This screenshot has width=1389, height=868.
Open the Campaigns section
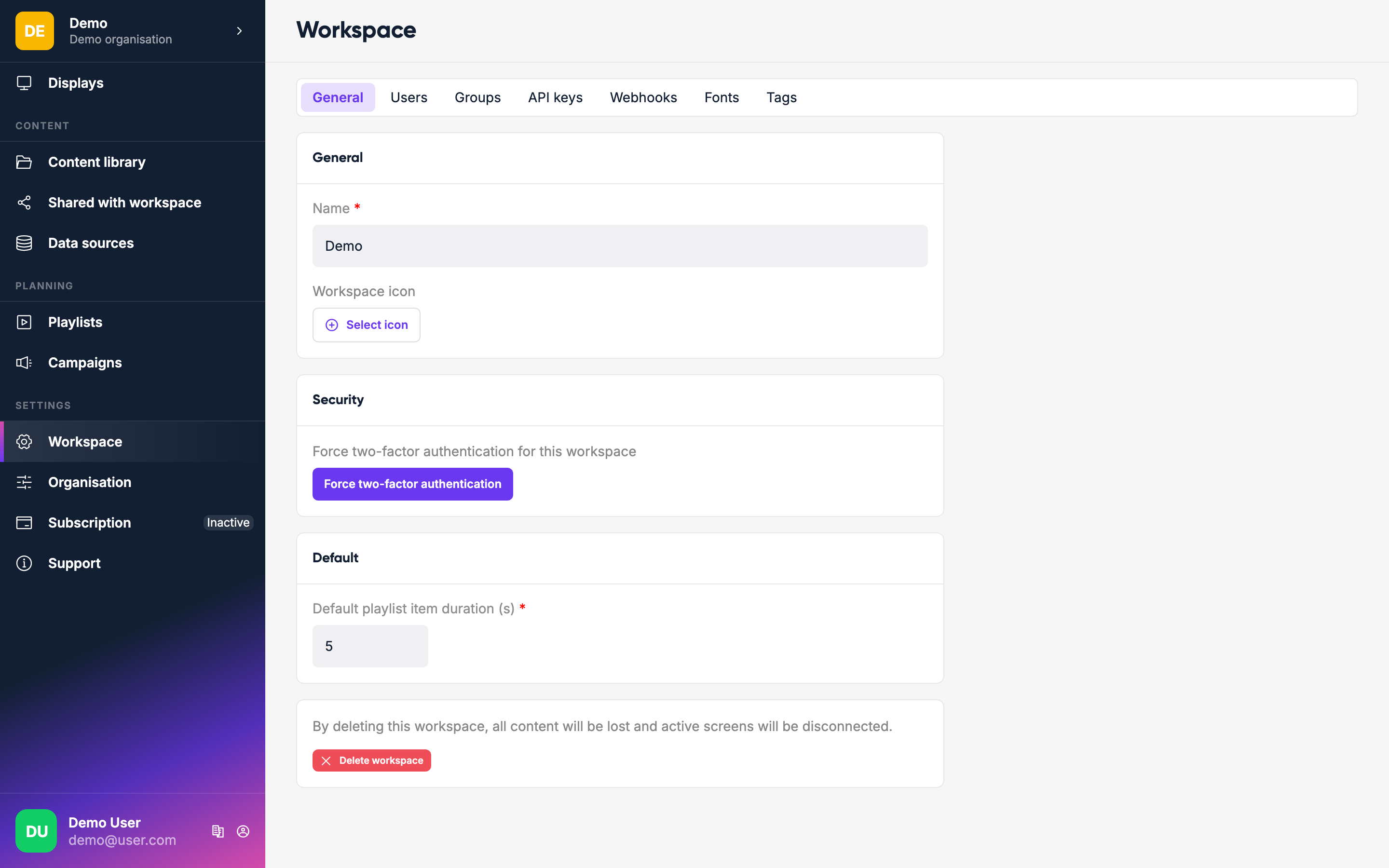click(84, 362)
